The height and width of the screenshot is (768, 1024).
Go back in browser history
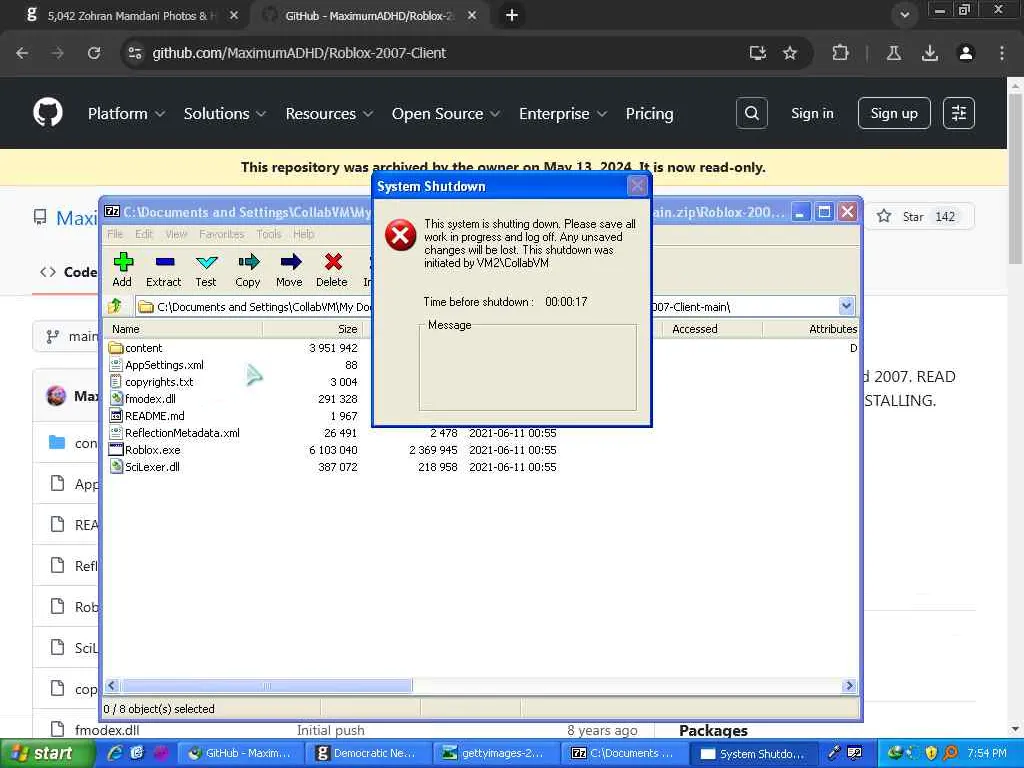(22, 53)
